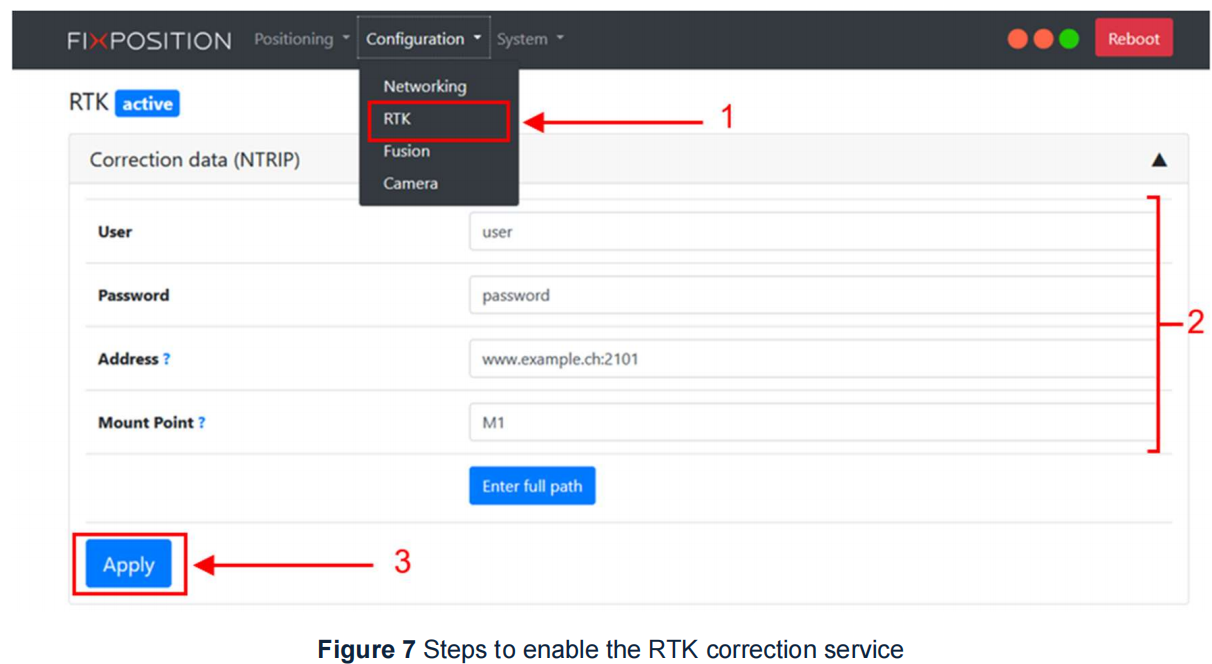Click the active status badge next to RTK
Screen dimensions: 1212x664
[x=148, y=103]
